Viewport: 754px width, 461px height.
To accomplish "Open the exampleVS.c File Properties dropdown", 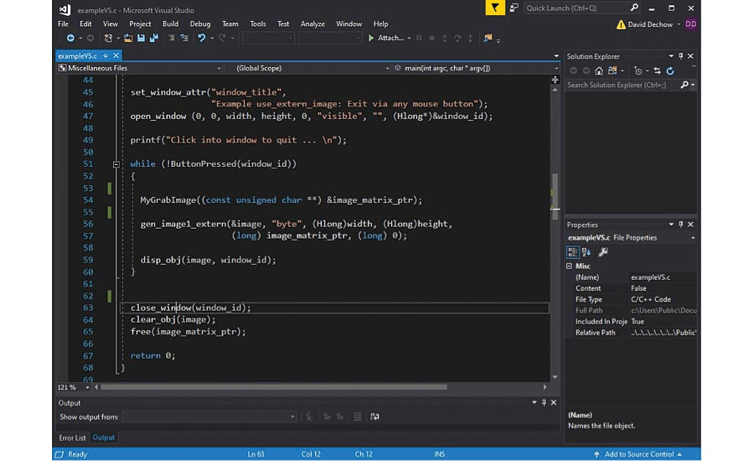I will 693,238.
